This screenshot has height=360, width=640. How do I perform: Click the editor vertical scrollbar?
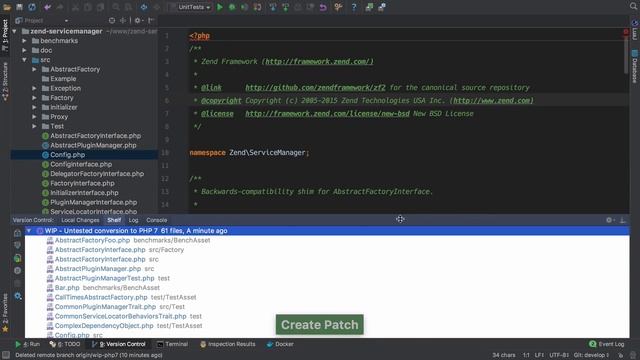[626, 55]
